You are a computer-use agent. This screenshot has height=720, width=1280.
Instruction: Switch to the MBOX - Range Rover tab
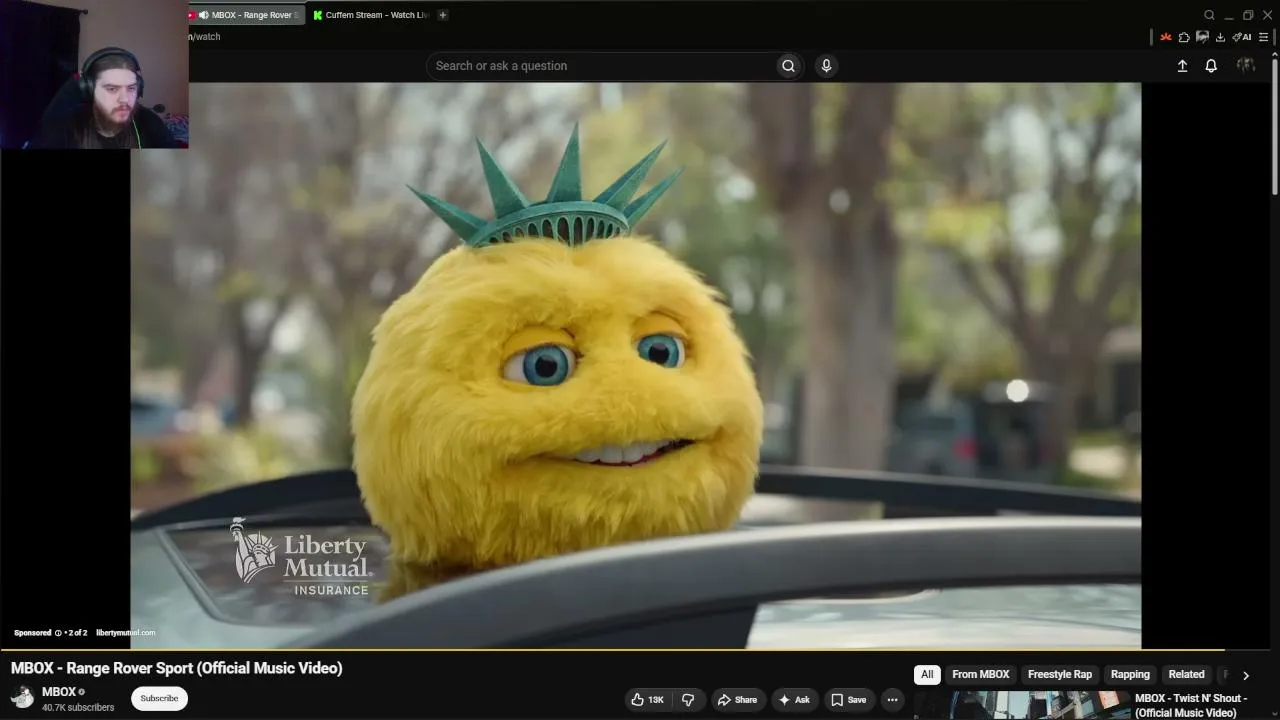click(246, 15)
